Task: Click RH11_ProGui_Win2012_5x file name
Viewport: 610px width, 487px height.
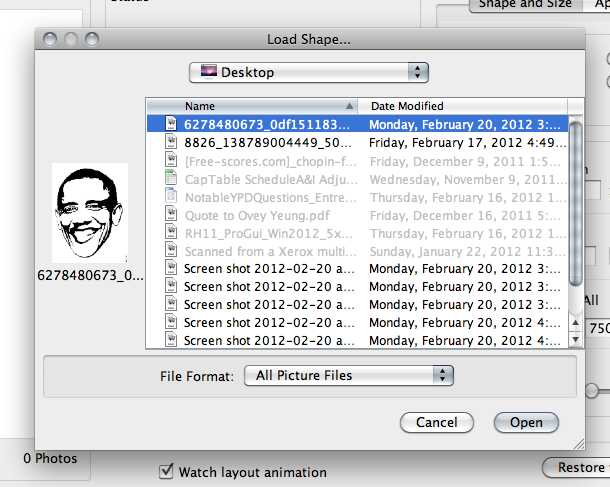Action: (268, 234)
